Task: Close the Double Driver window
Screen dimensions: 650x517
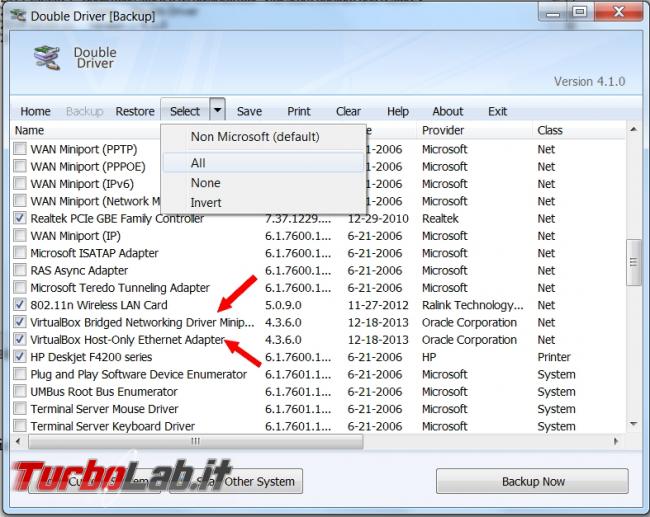Action: 618,12
